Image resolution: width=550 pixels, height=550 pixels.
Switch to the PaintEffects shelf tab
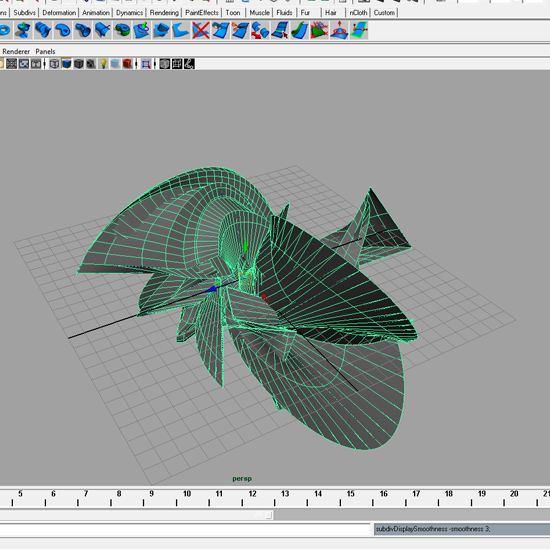point(202,13)
